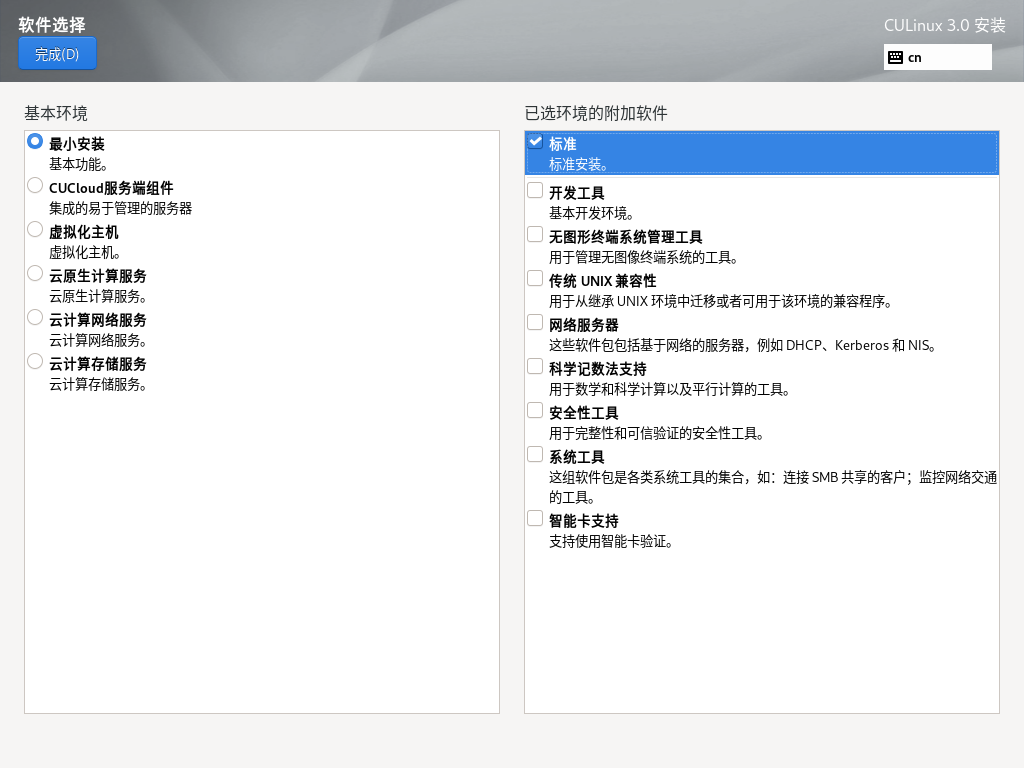Check the 网络服务器 checkbox

[535, 322]
